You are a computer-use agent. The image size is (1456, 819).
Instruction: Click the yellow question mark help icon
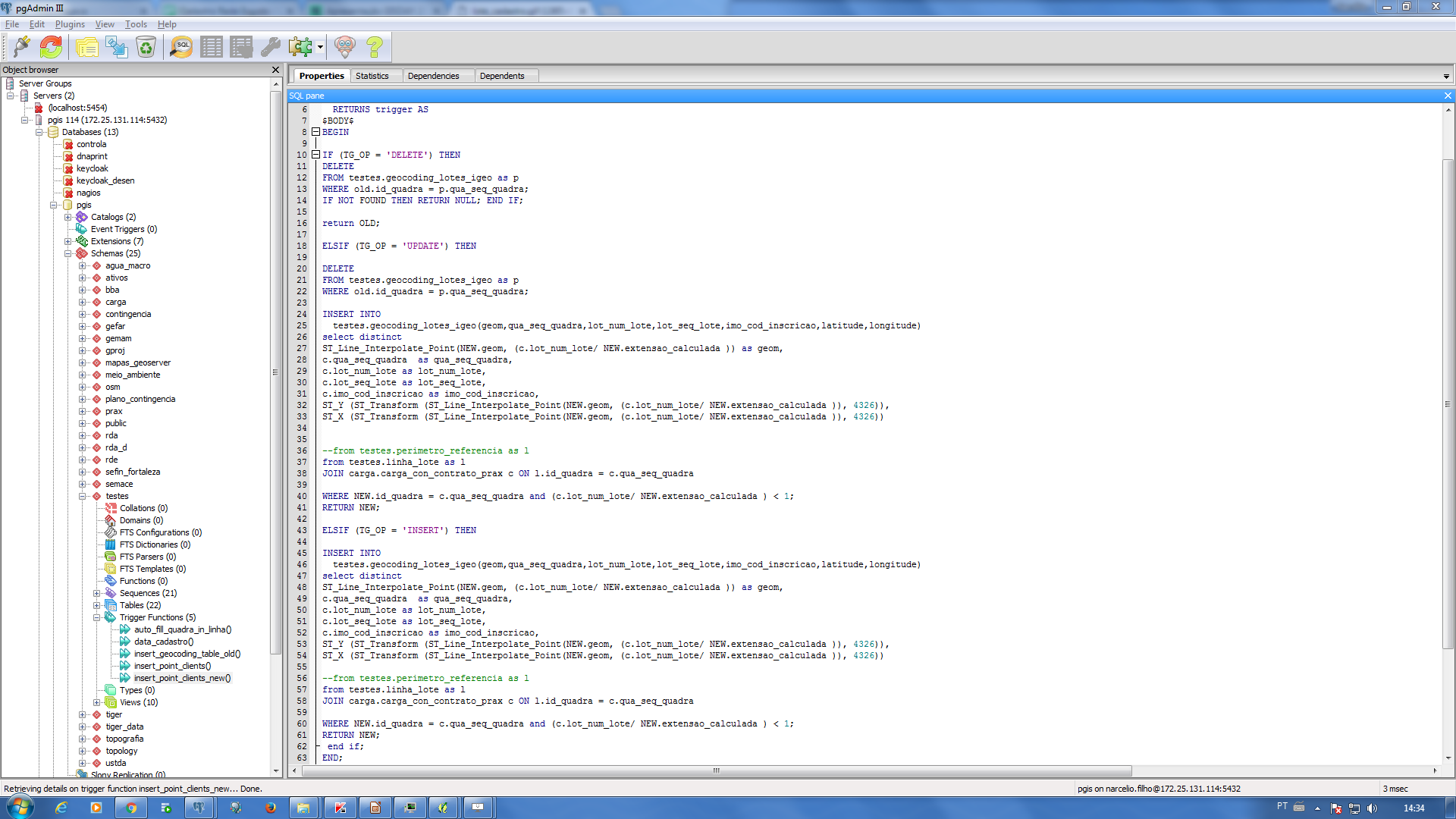click(x=374, y=47)
